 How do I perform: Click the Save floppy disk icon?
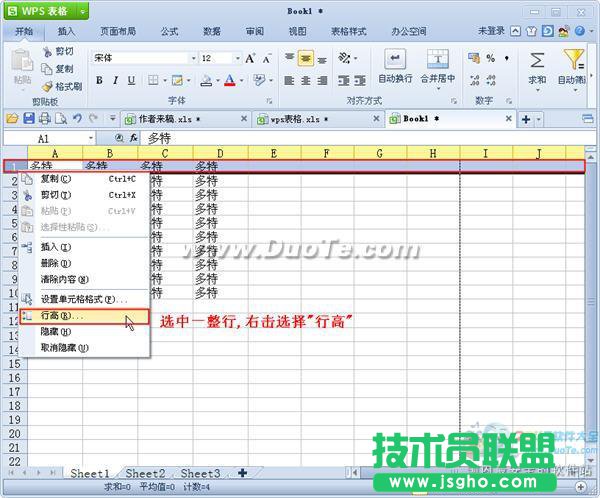pos(29,118)
